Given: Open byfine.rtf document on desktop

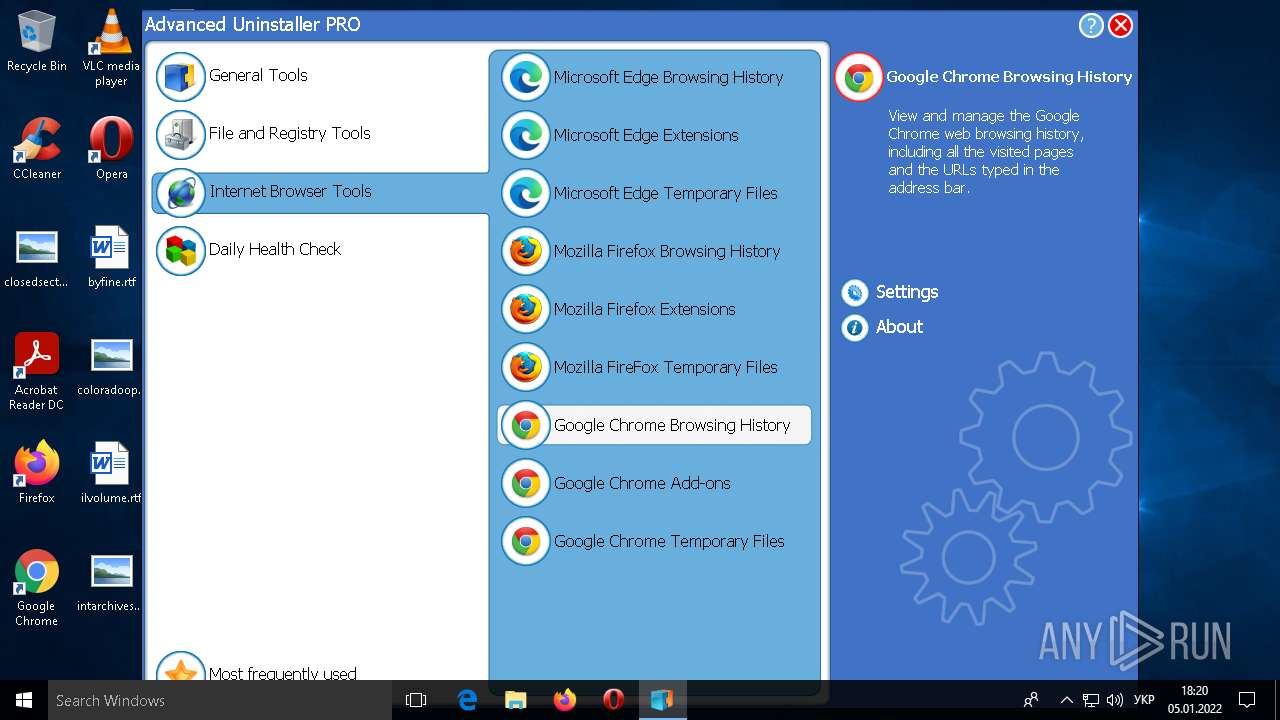Looking at the screenshot, I should (111, 257).
